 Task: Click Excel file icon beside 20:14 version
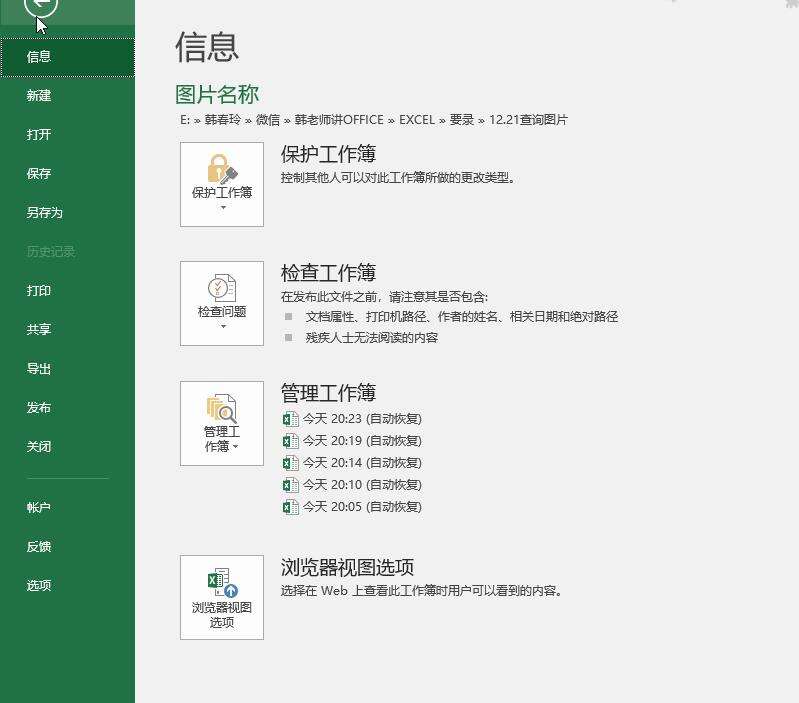click(290, 463)
